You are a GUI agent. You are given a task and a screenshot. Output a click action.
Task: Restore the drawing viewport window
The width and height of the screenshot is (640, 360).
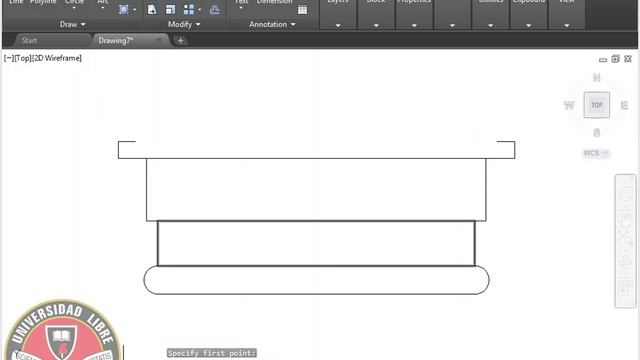point(616,59)
